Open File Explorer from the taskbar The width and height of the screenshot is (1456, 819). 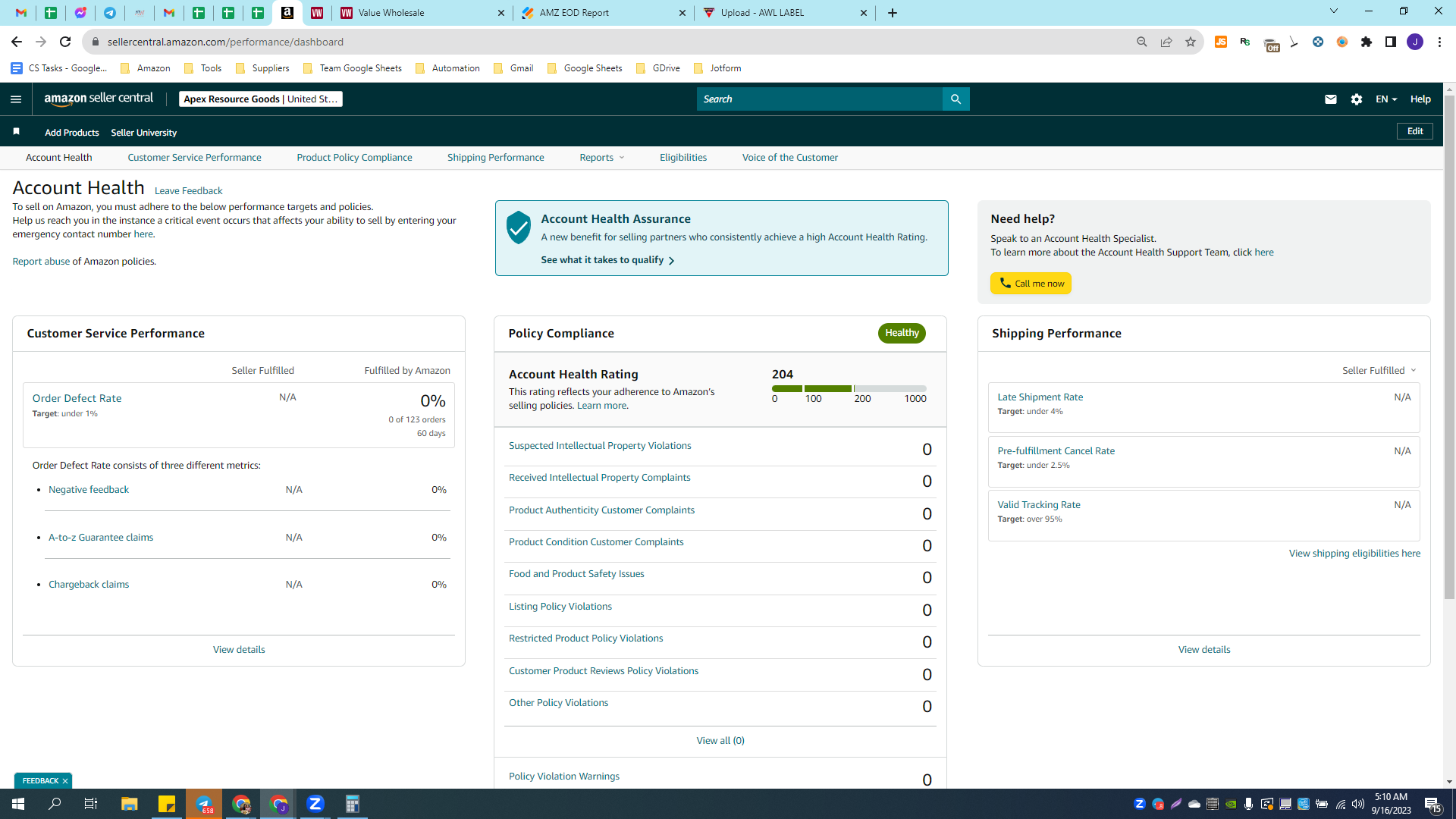point(130,804)
